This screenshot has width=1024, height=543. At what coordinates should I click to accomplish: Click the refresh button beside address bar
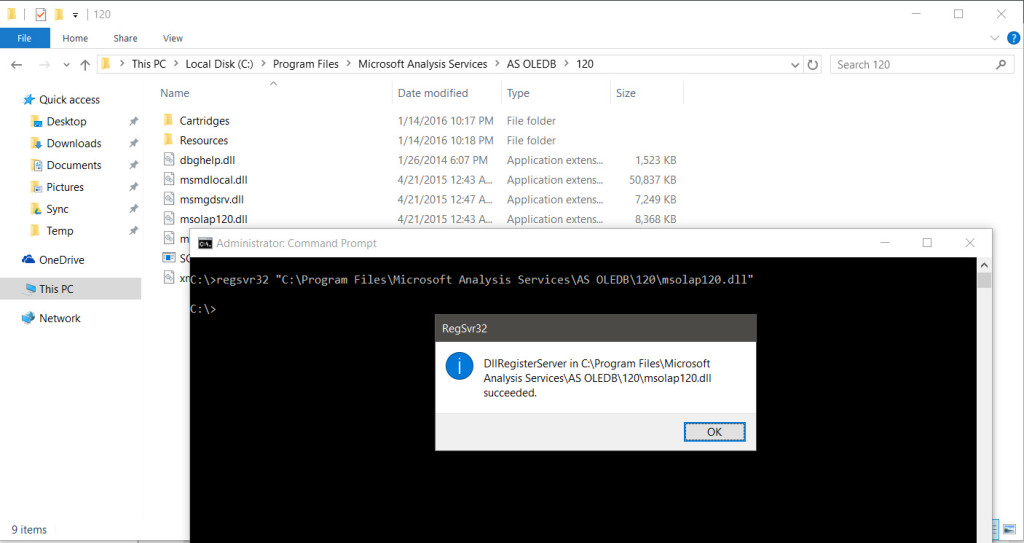tap(812, 64)
